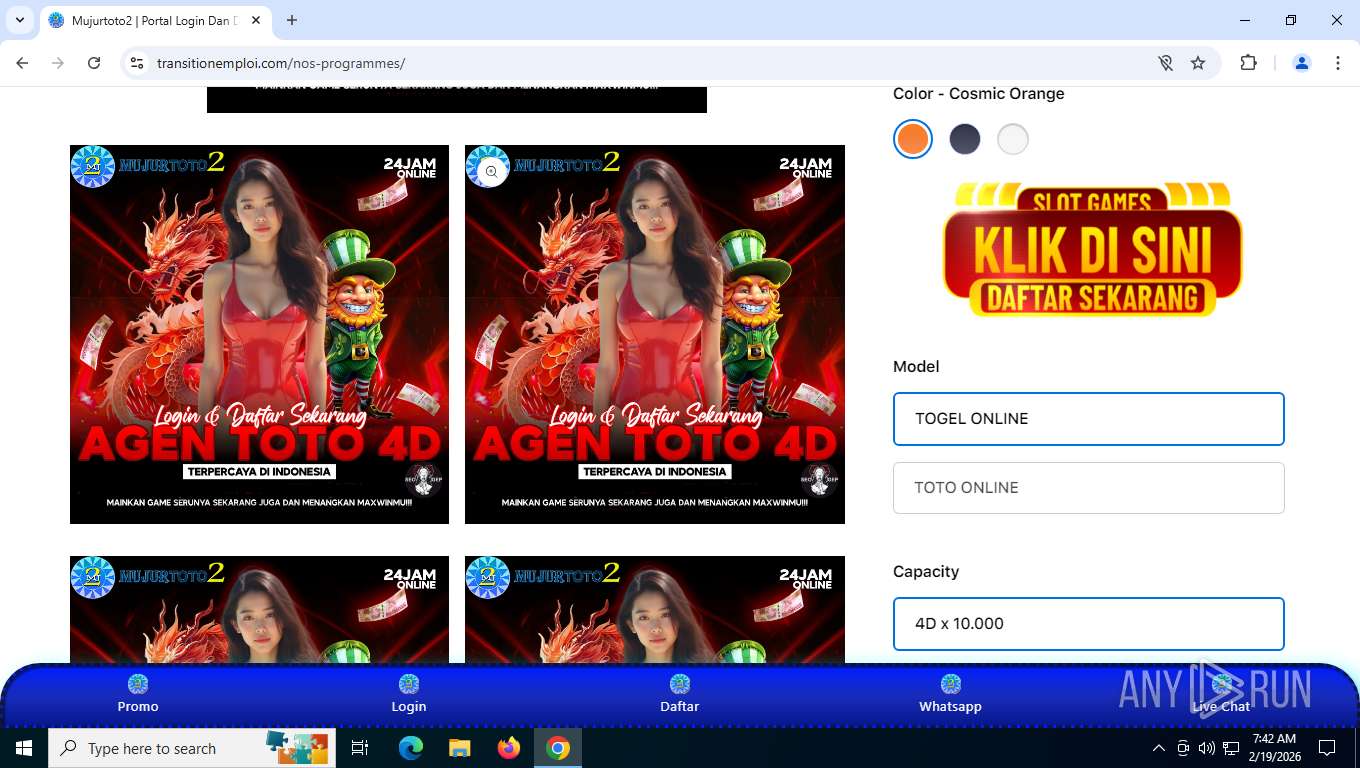Open Daftar in the bottom navigation bar
The height and width of the screenshot is (768, 1360).
680,694
